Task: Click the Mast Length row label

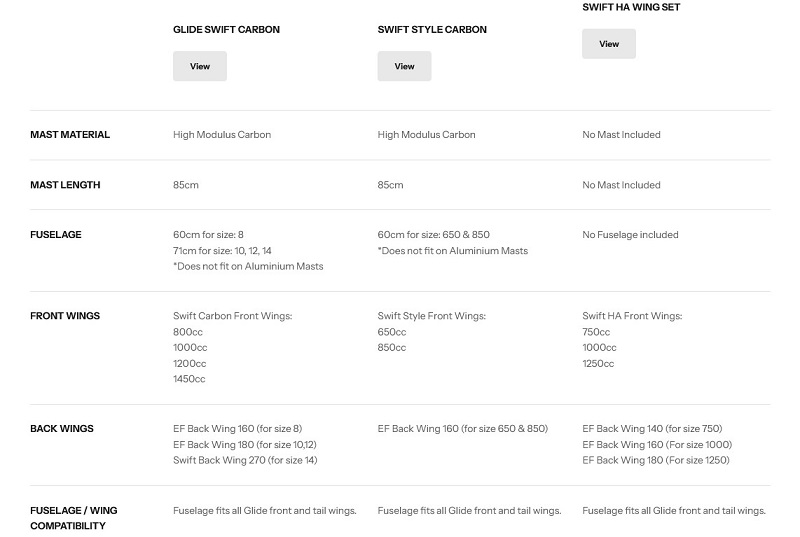Action: pos(65,185)
